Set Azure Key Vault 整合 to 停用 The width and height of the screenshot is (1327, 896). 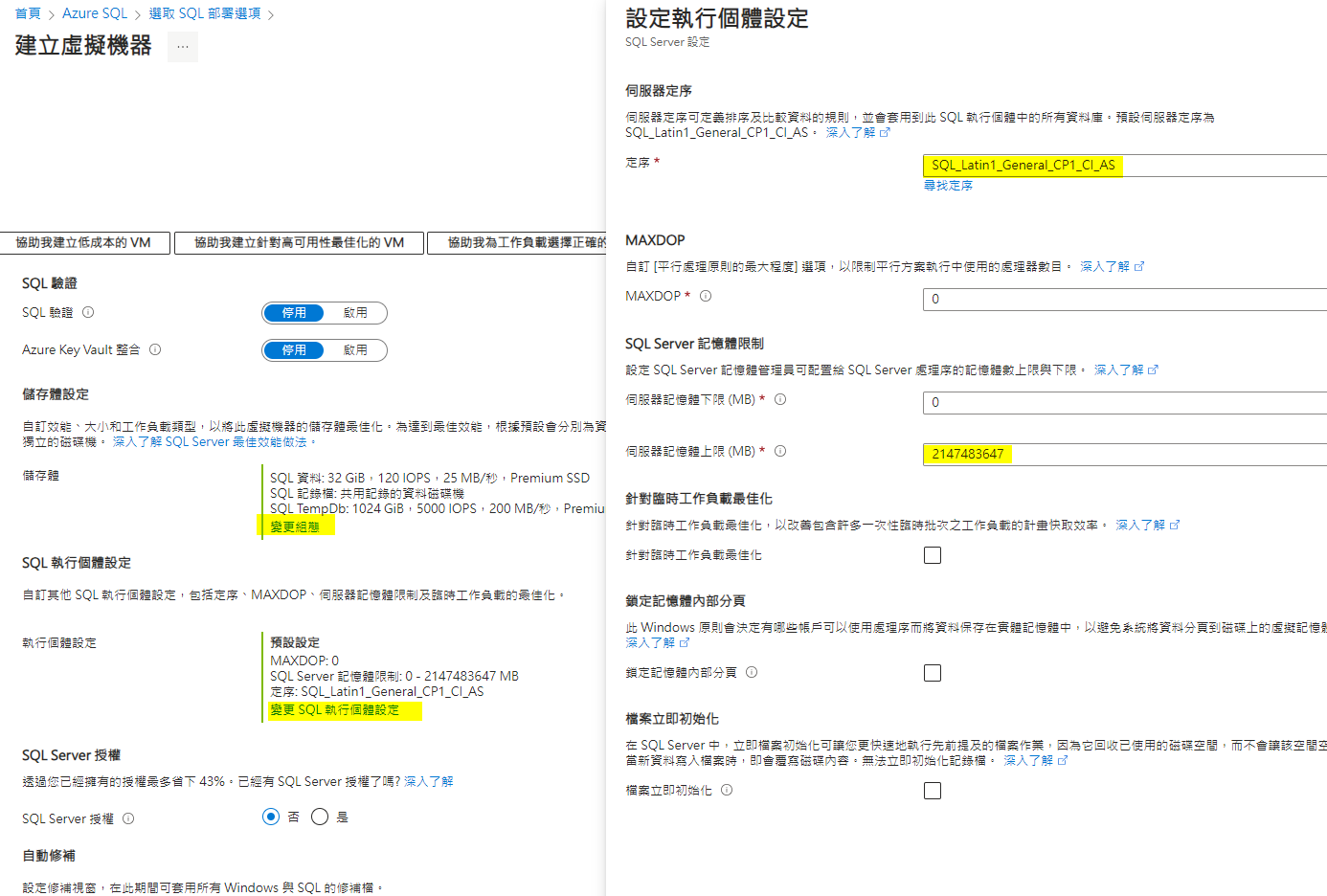coord(294,350)
